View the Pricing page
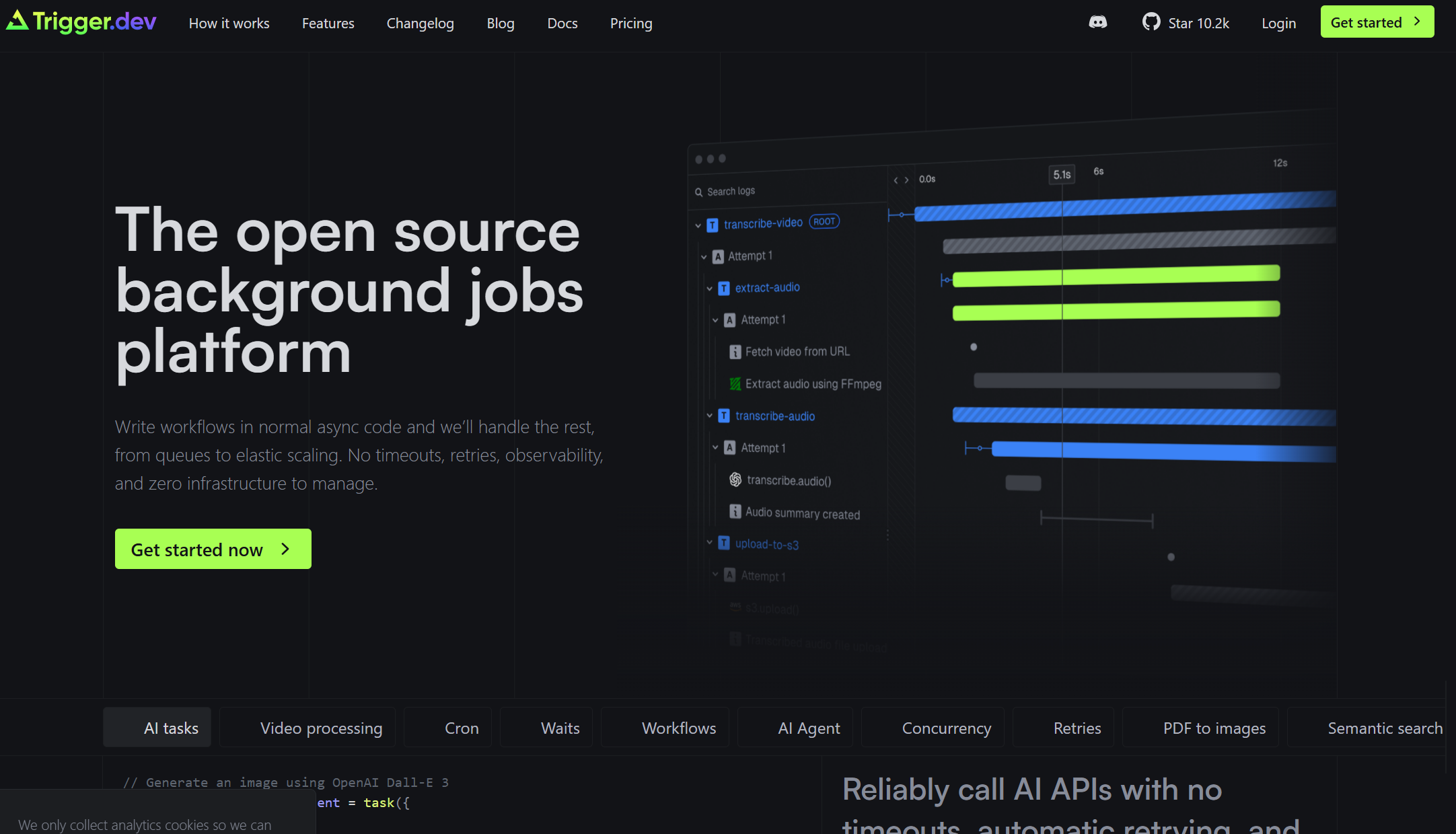The image size is (1456, 834). [x=631, y=23]
